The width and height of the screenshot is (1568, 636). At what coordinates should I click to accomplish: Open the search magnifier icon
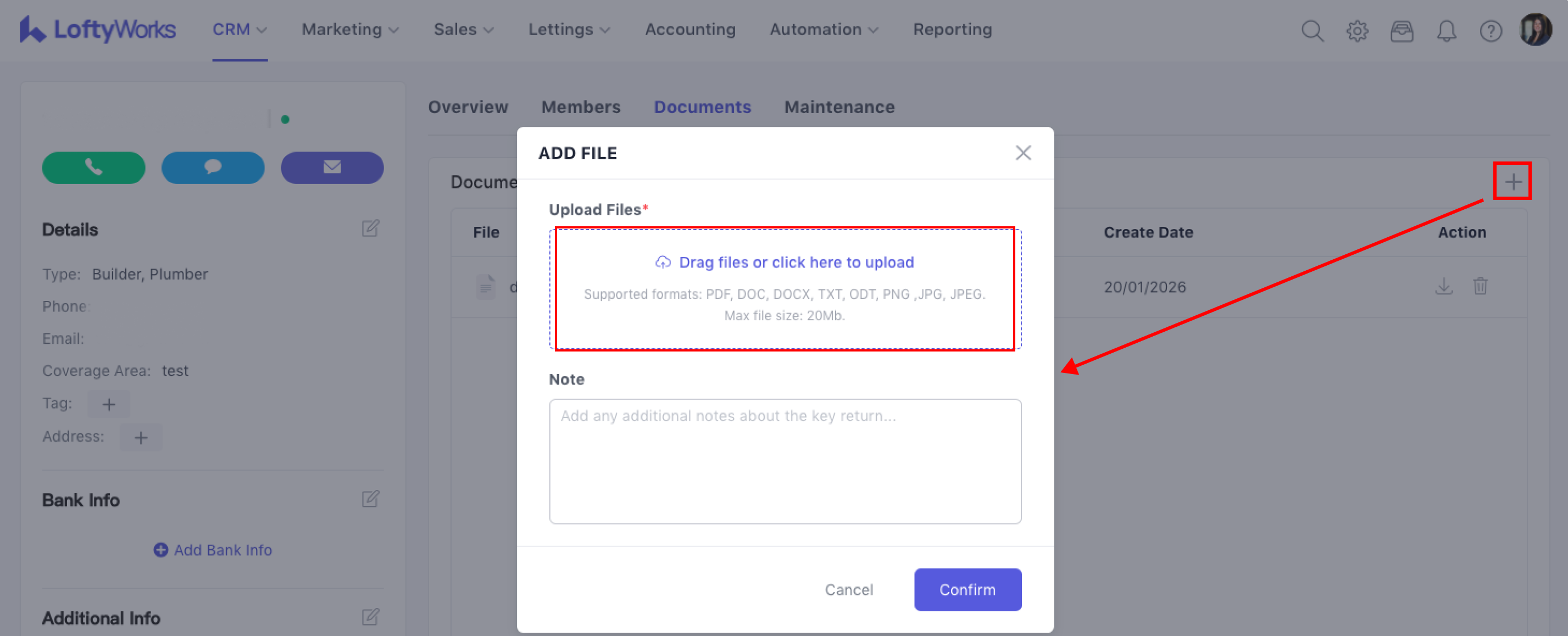click(x=1312, y=30)
